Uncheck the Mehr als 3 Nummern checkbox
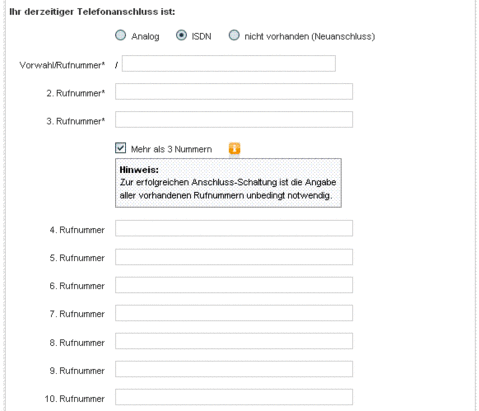Screen dimensions: 479x411 tap(120, 148)
